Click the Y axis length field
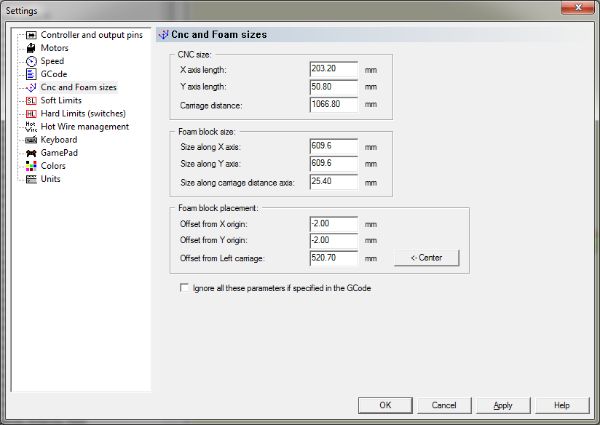Viewport: 600px width, 425px height. 334,87
